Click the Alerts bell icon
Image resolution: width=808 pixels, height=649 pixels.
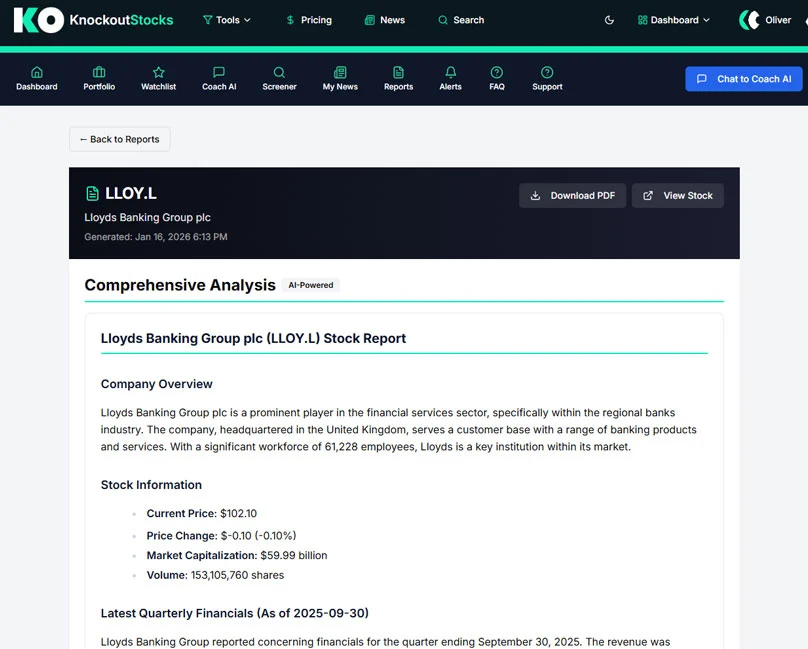pyautogui.click(x=450, y=72)
